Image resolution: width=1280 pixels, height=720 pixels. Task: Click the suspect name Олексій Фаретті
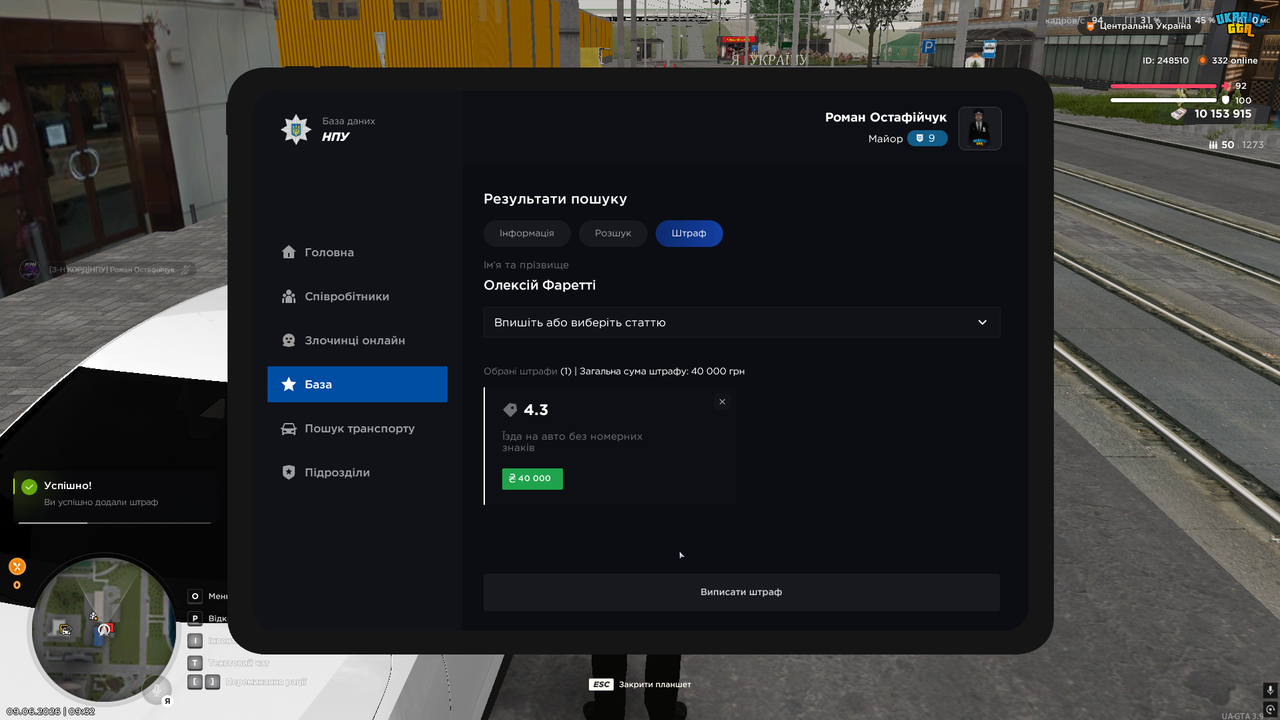point(540,286)
